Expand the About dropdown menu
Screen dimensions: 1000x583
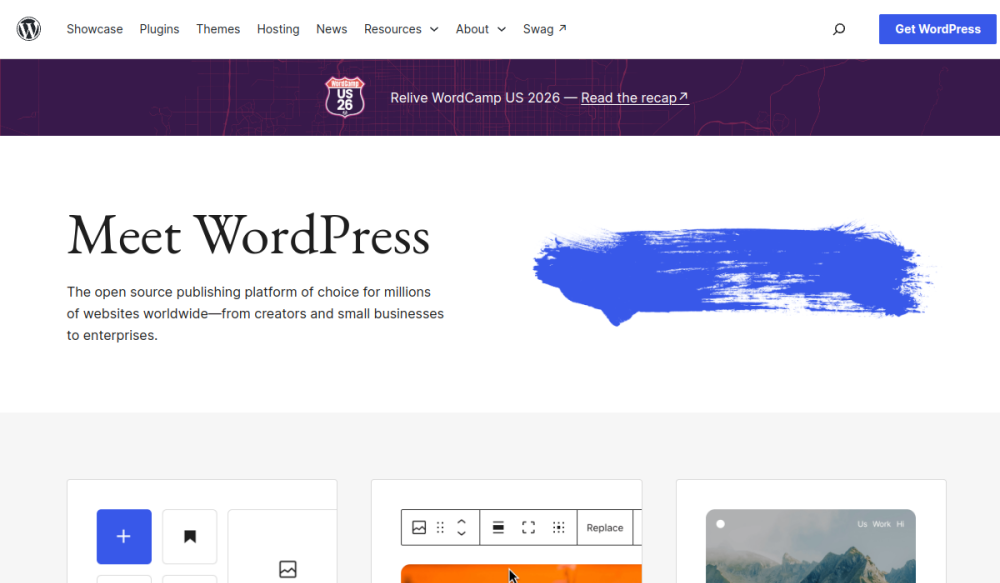point(481,29)
